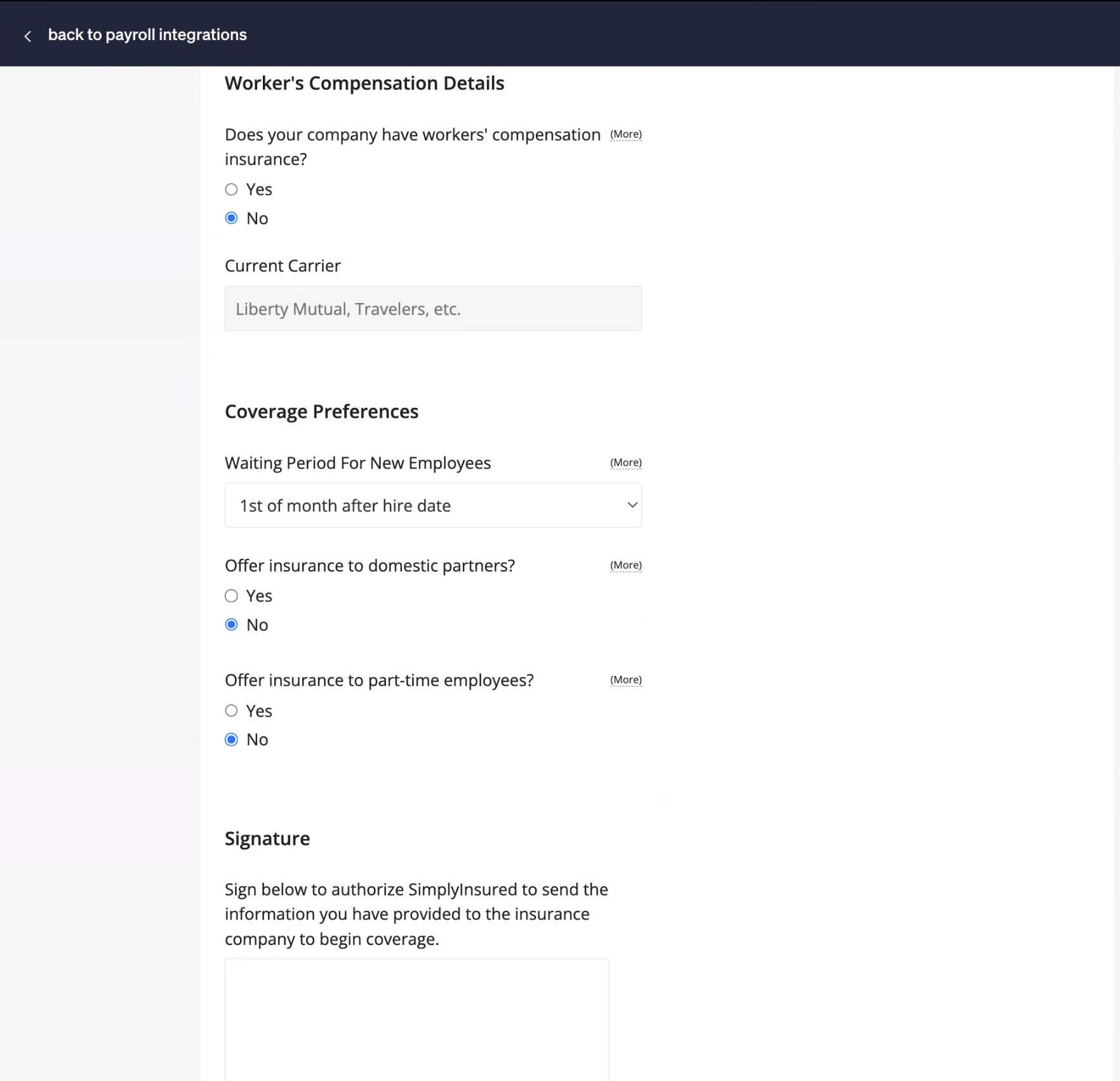Open More info for Waiting Period
1120x1081 pixels.
click(625, 462)
